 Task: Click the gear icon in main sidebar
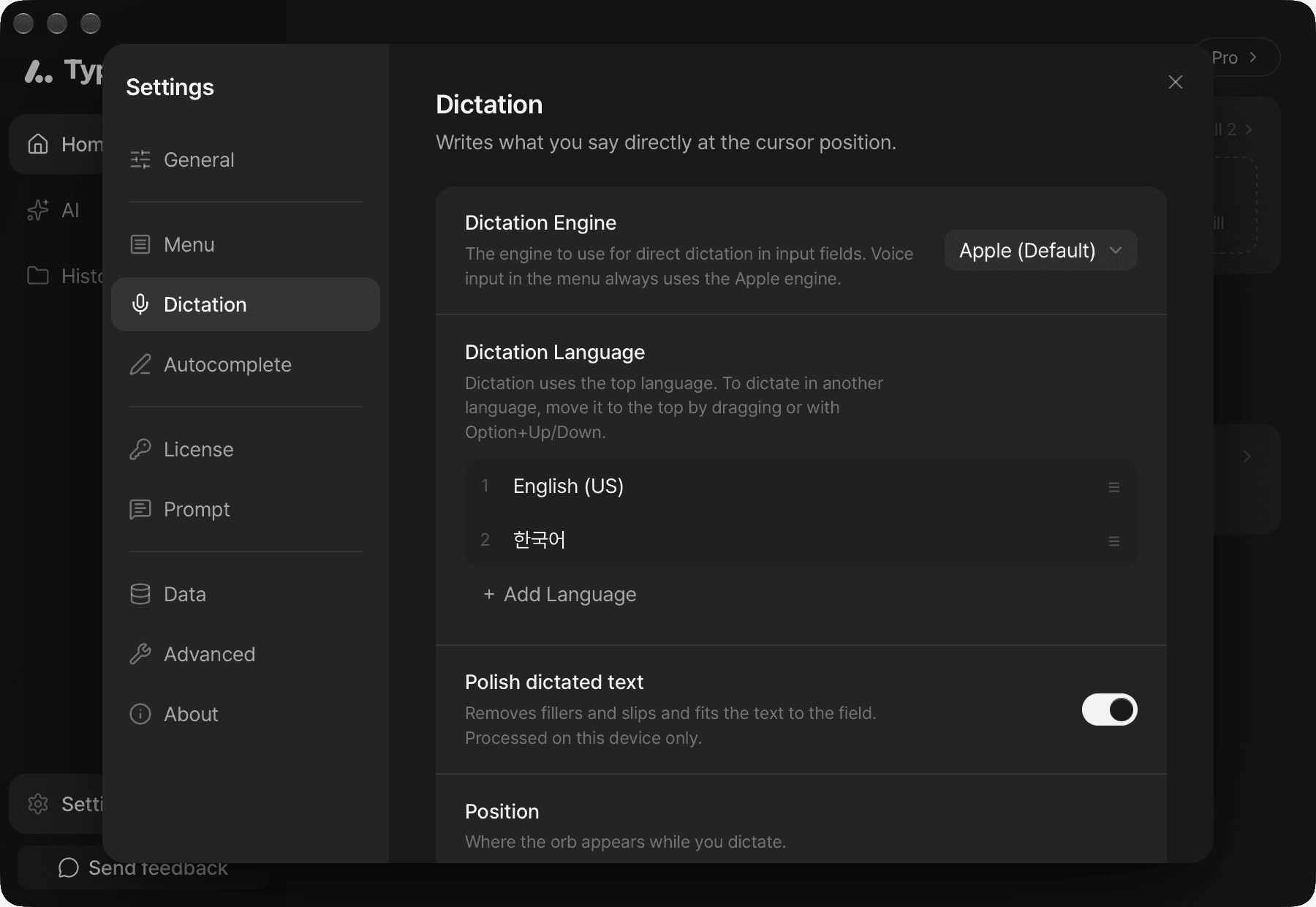click(38, 804)
